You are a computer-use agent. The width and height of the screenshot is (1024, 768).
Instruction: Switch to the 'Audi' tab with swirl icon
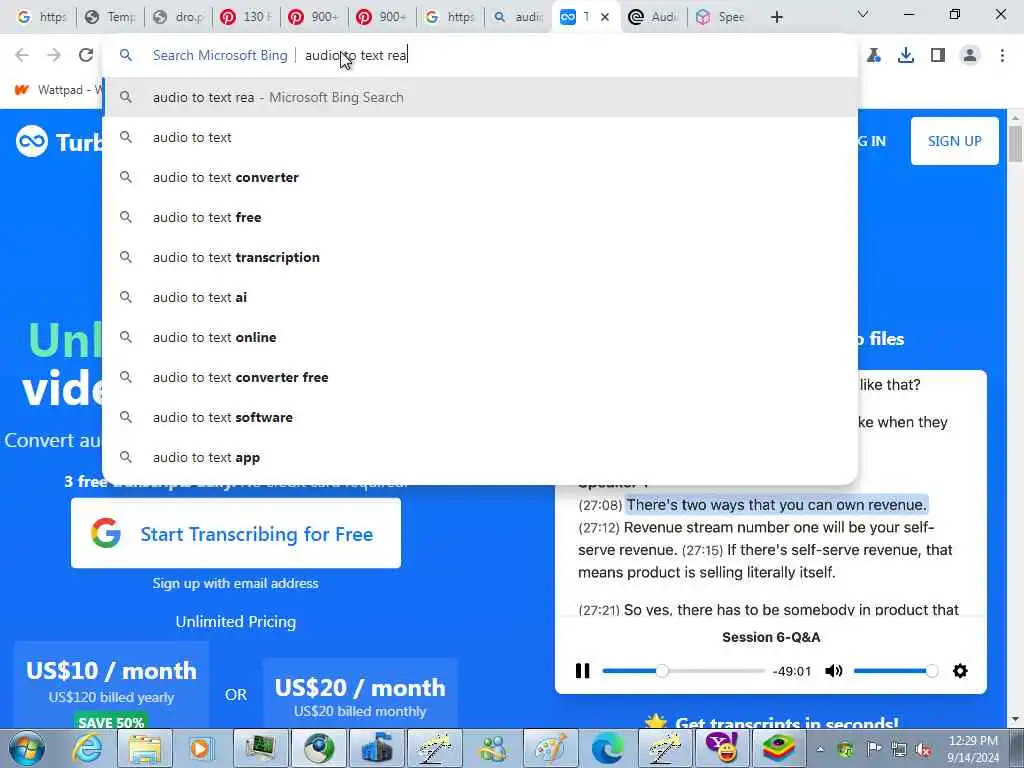pyautogui.click(x=653, y=17)
